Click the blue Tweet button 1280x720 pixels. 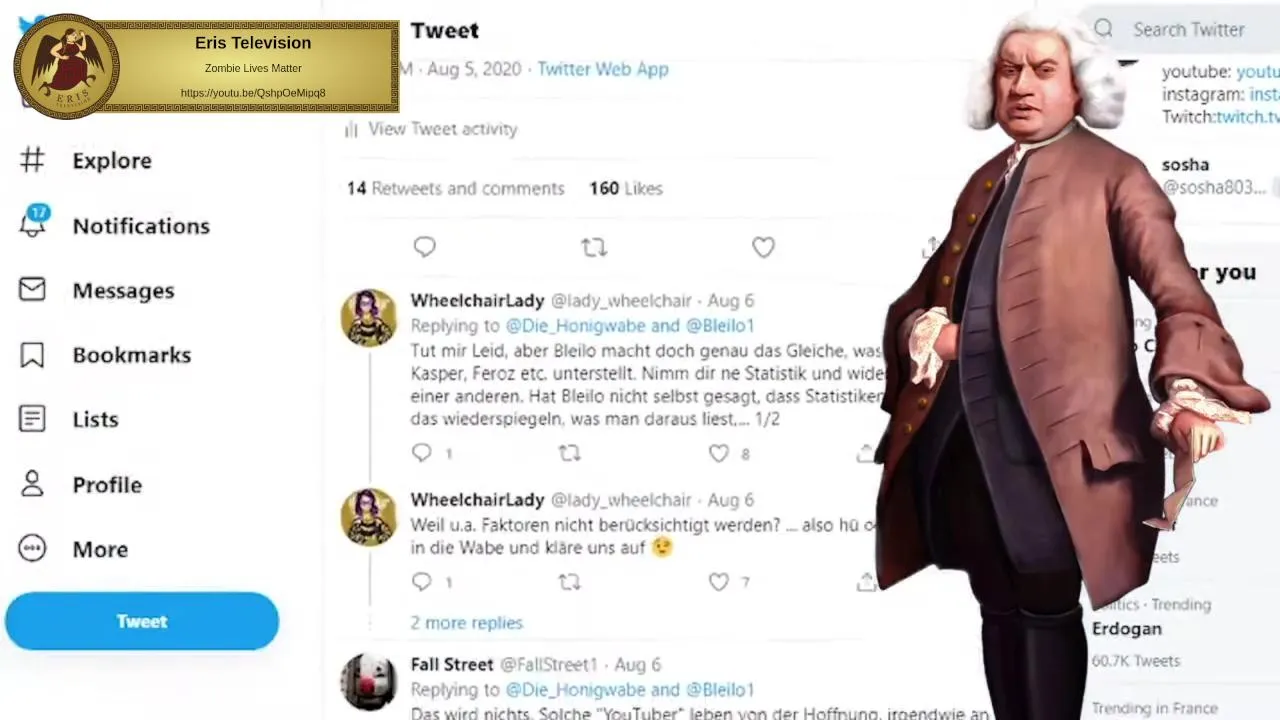click(x=142, y=621)
